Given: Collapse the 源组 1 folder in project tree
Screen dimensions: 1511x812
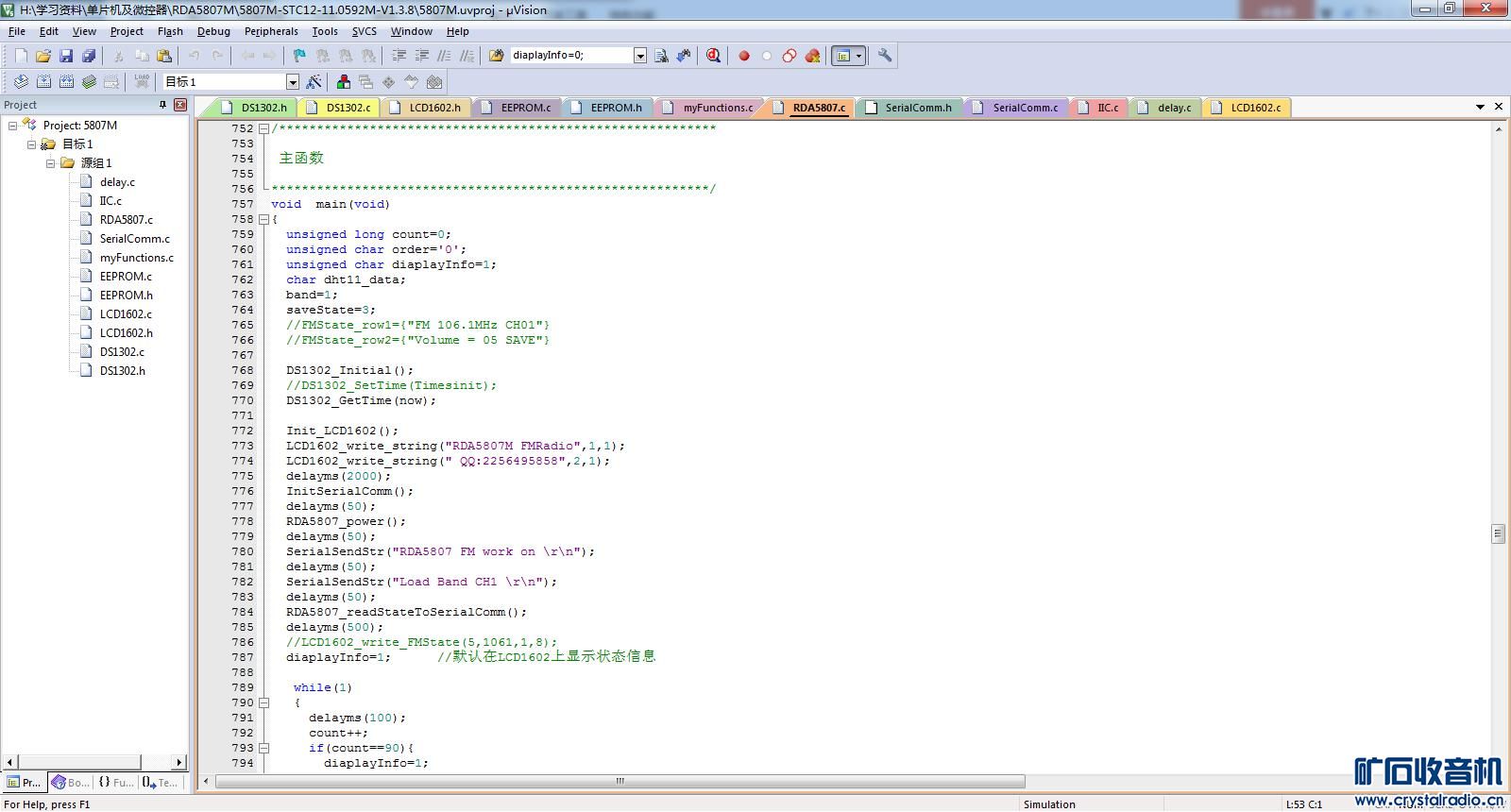Looking at the screenshot, I should click(x=51, y=163).
